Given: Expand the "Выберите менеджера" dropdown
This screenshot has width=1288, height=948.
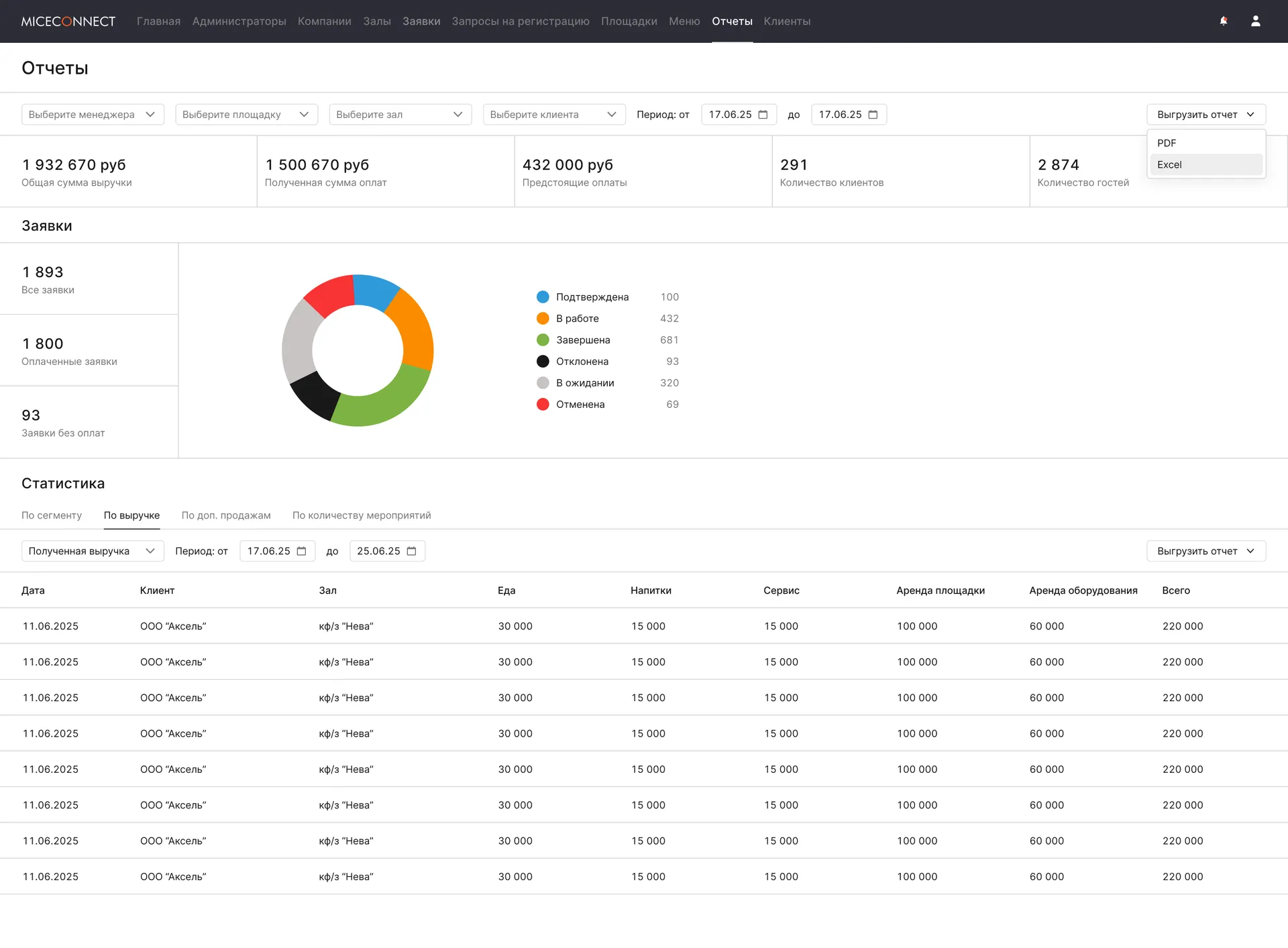Looking at the screenshot, I should pyautogui.click(x=93, y=115).
